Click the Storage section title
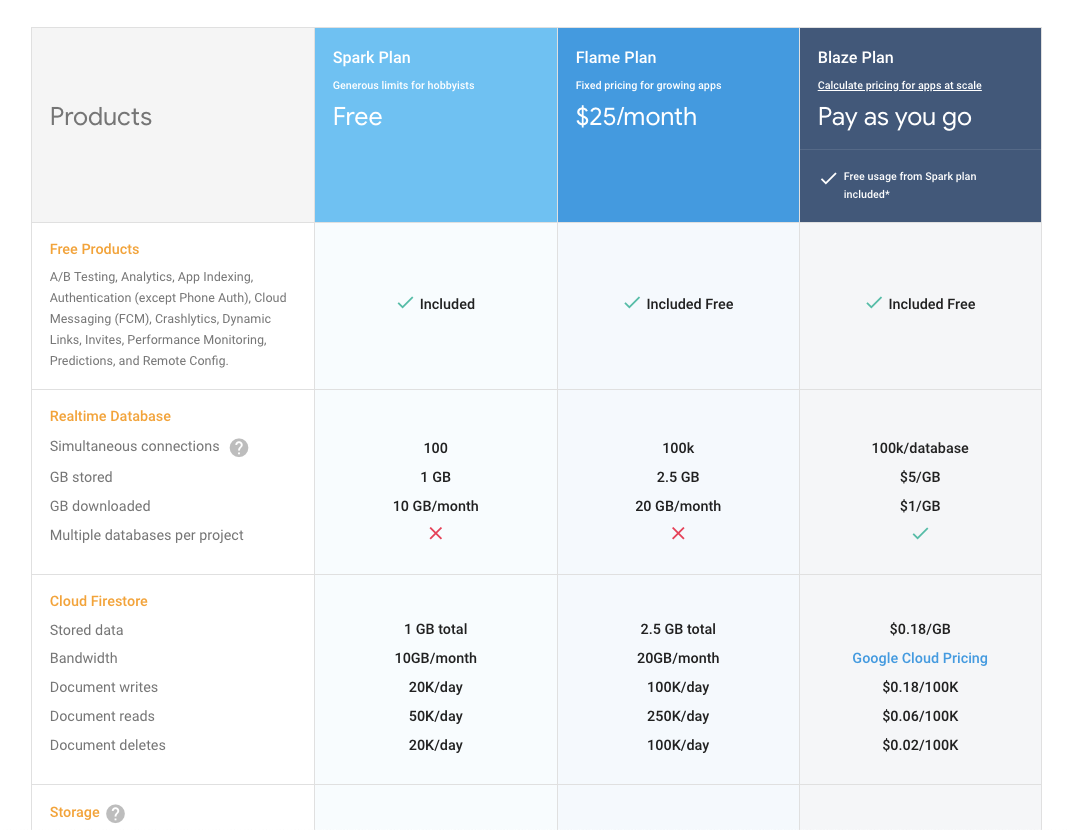1069x830 pixels. [x=74, y=812]
